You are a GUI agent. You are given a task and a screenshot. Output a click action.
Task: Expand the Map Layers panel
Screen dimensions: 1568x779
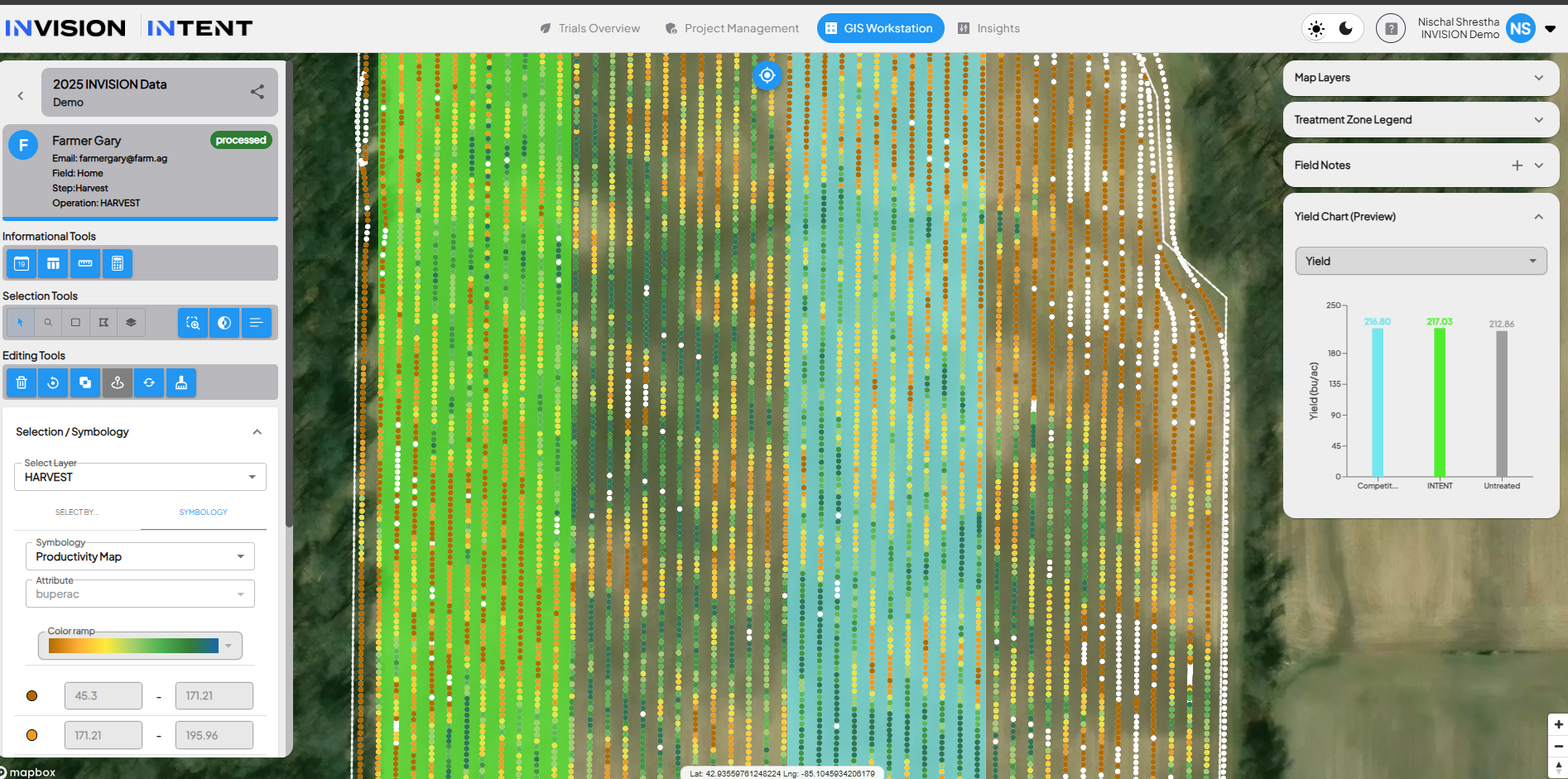(1420, 78)
